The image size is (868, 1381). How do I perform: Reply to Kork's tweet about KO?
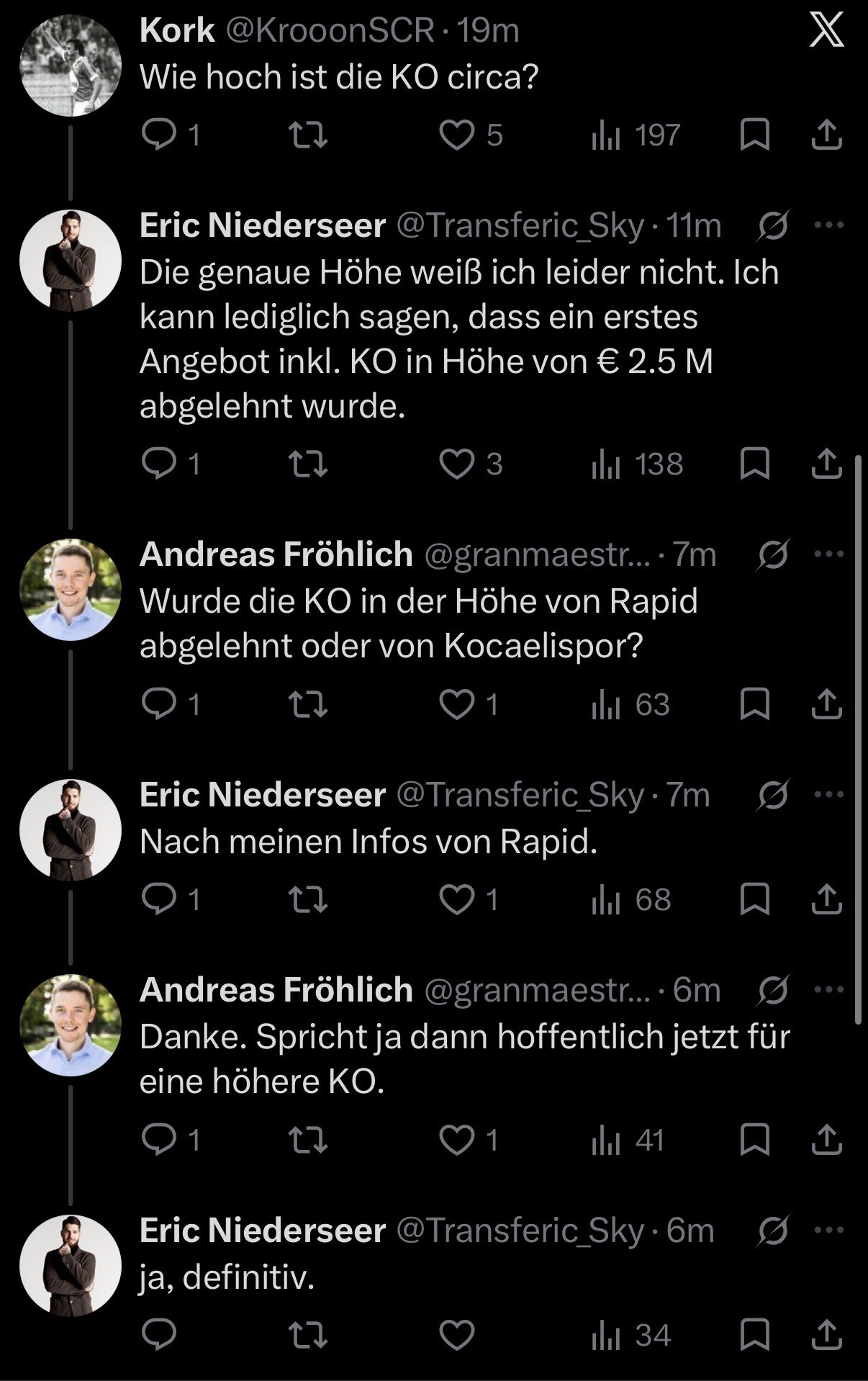click(x=158, y=135)
